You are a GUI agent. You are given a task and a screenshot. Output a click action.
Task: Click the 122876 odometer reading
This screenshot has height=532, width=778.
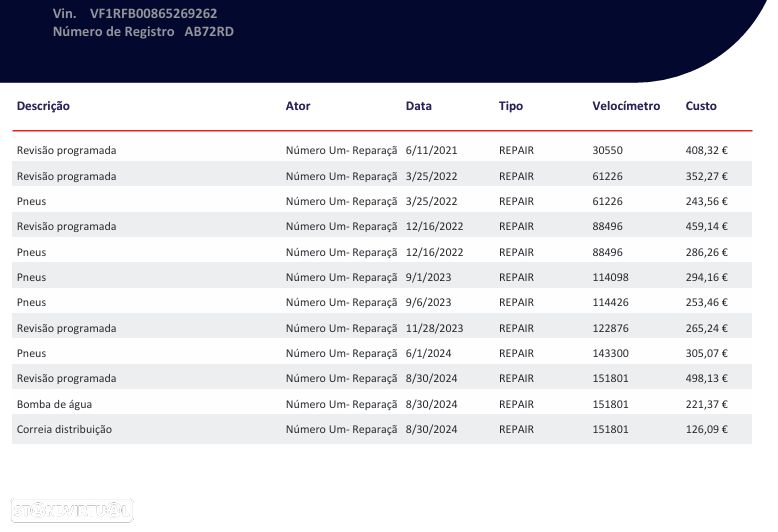click(x=610, y=328)
